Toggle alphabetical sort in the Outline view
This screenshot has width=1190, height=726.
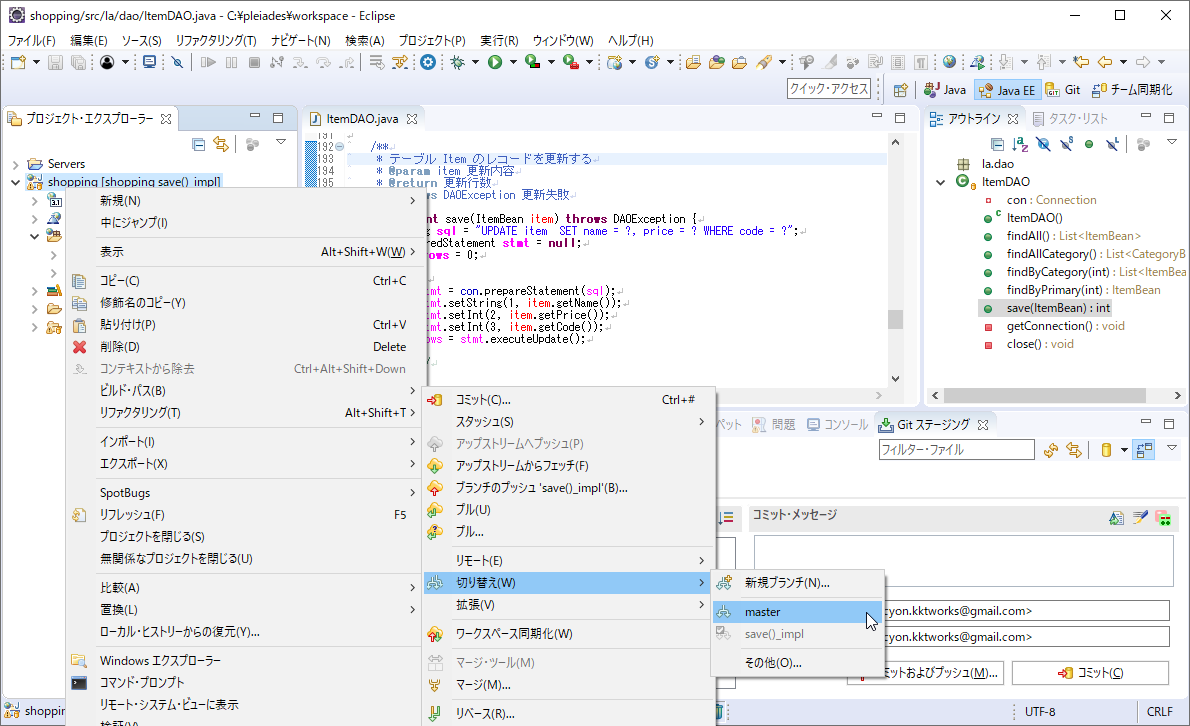[1020, 142]
